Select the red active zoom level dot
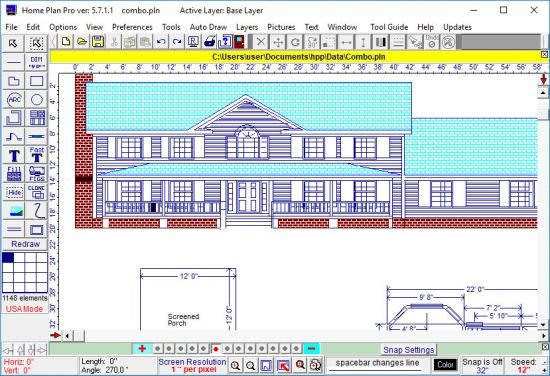 (216, 349)
